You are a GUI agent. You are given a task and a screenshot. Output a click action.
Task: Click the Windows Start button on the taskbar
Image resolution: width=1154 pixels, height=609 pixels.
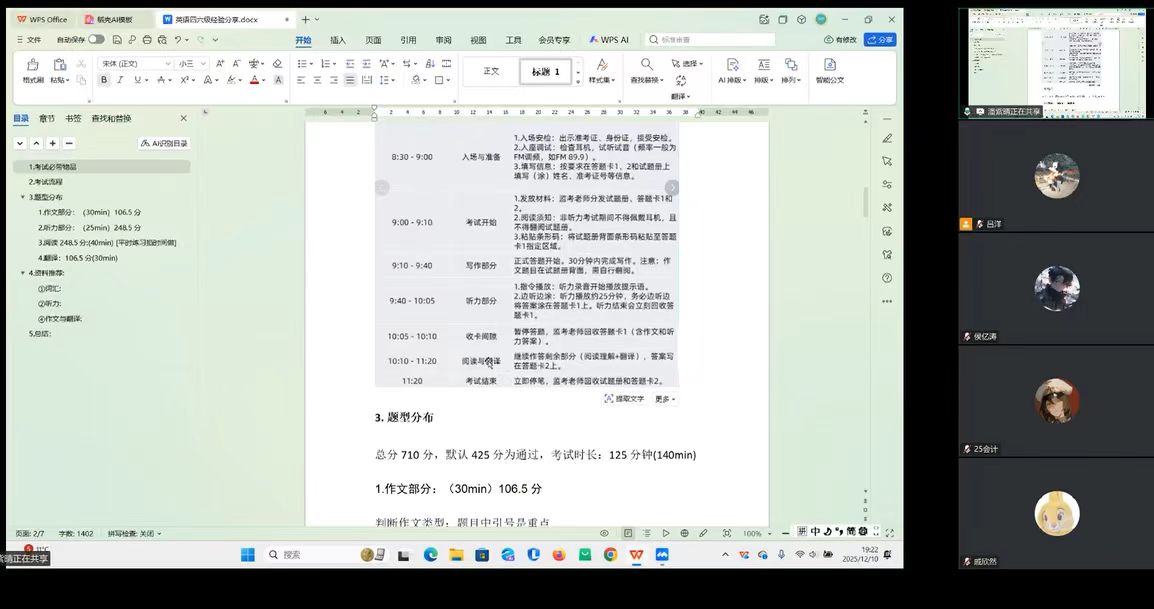point(247,555)
